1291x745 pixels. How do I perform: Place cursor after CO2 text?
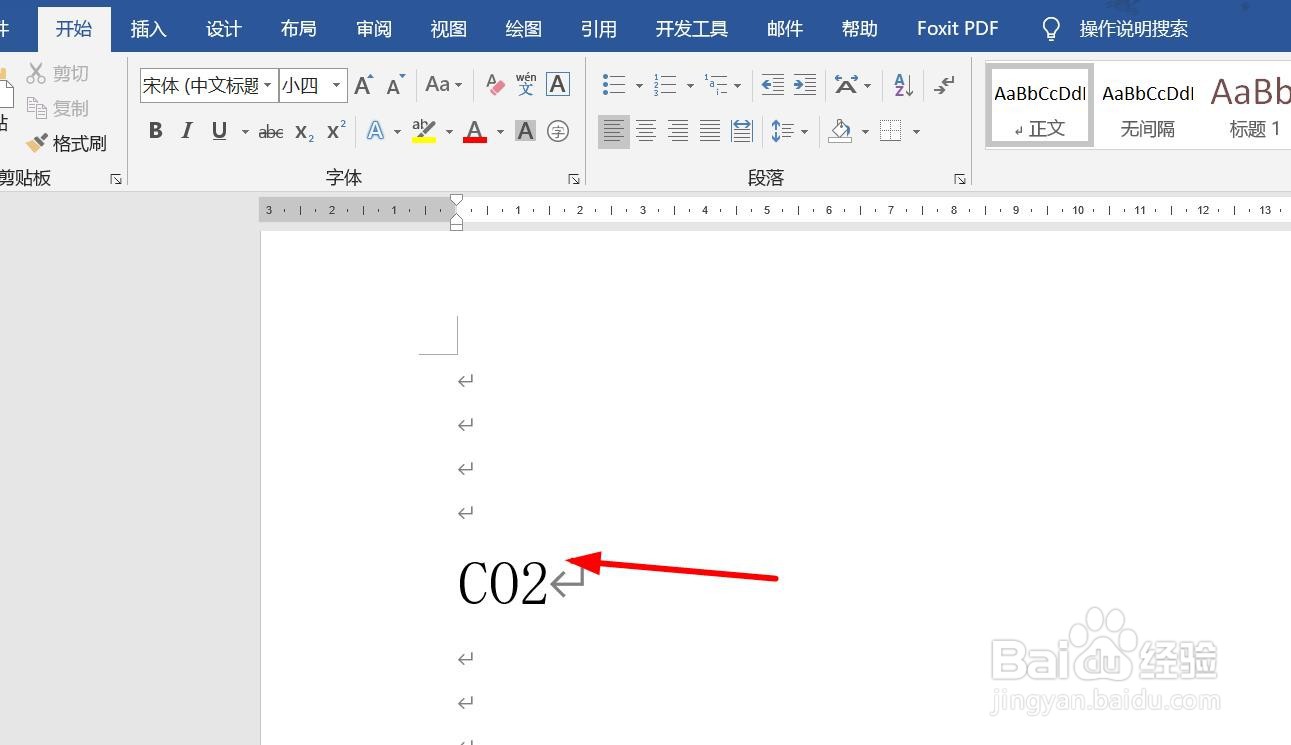coord(549,584)
